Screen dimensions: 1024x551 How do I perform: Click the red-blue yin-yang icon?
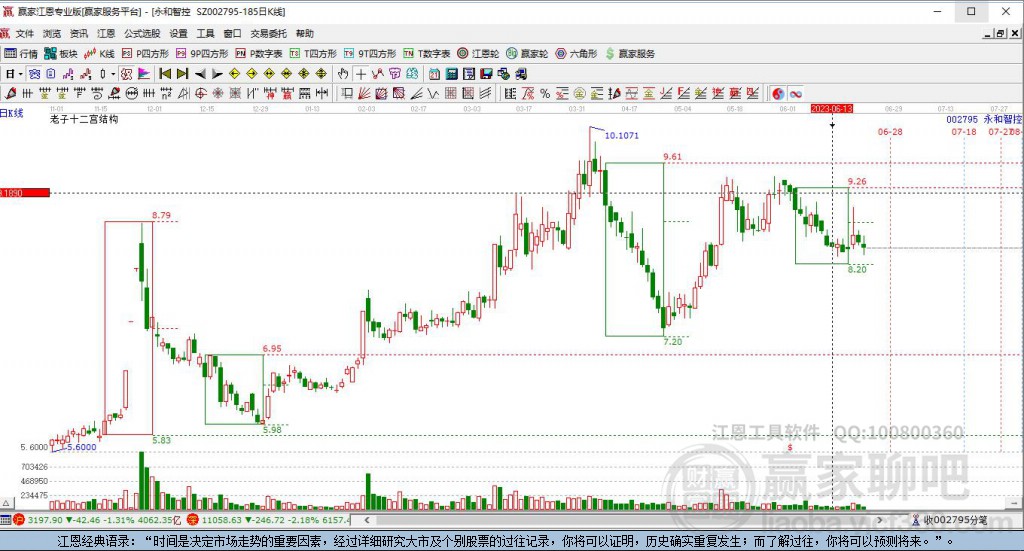(x=778, y=93)
